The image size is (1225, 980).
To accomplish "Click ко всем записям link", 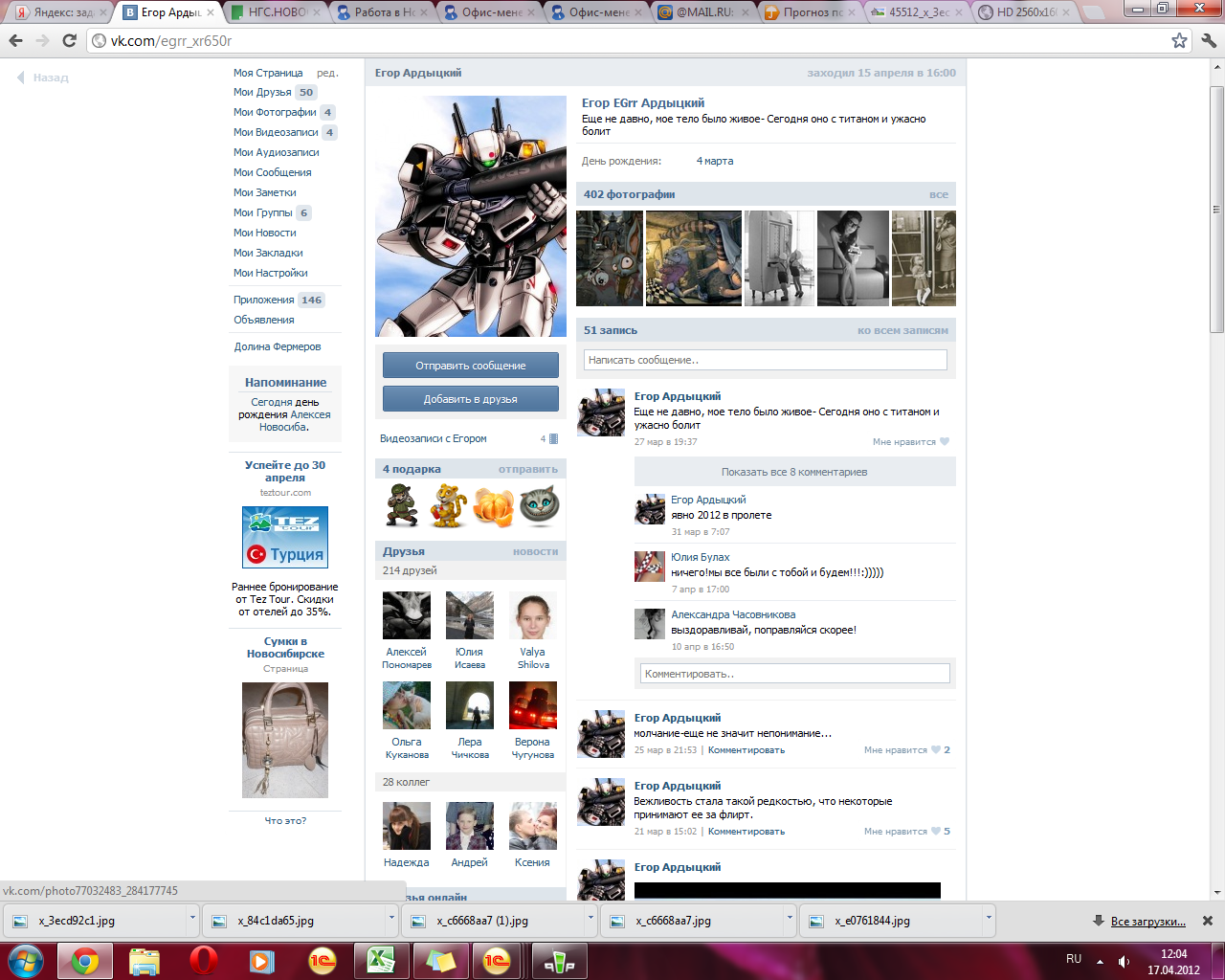I will coord(902,331).
